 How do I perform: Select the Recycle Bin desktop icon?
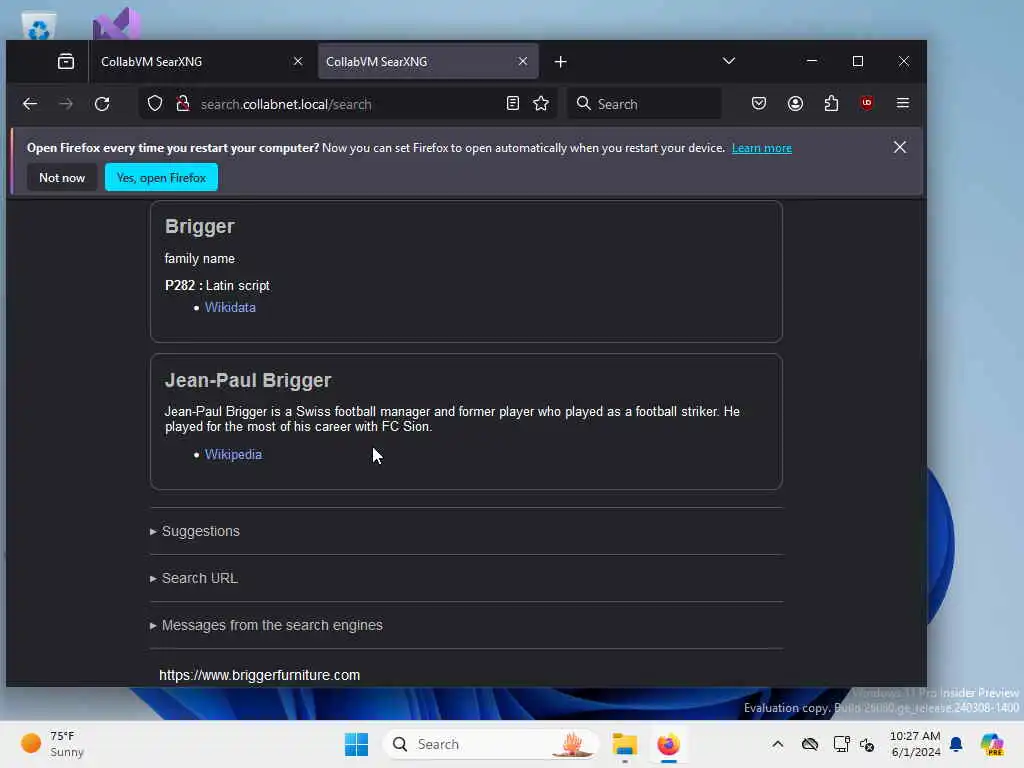pos(39,26)
